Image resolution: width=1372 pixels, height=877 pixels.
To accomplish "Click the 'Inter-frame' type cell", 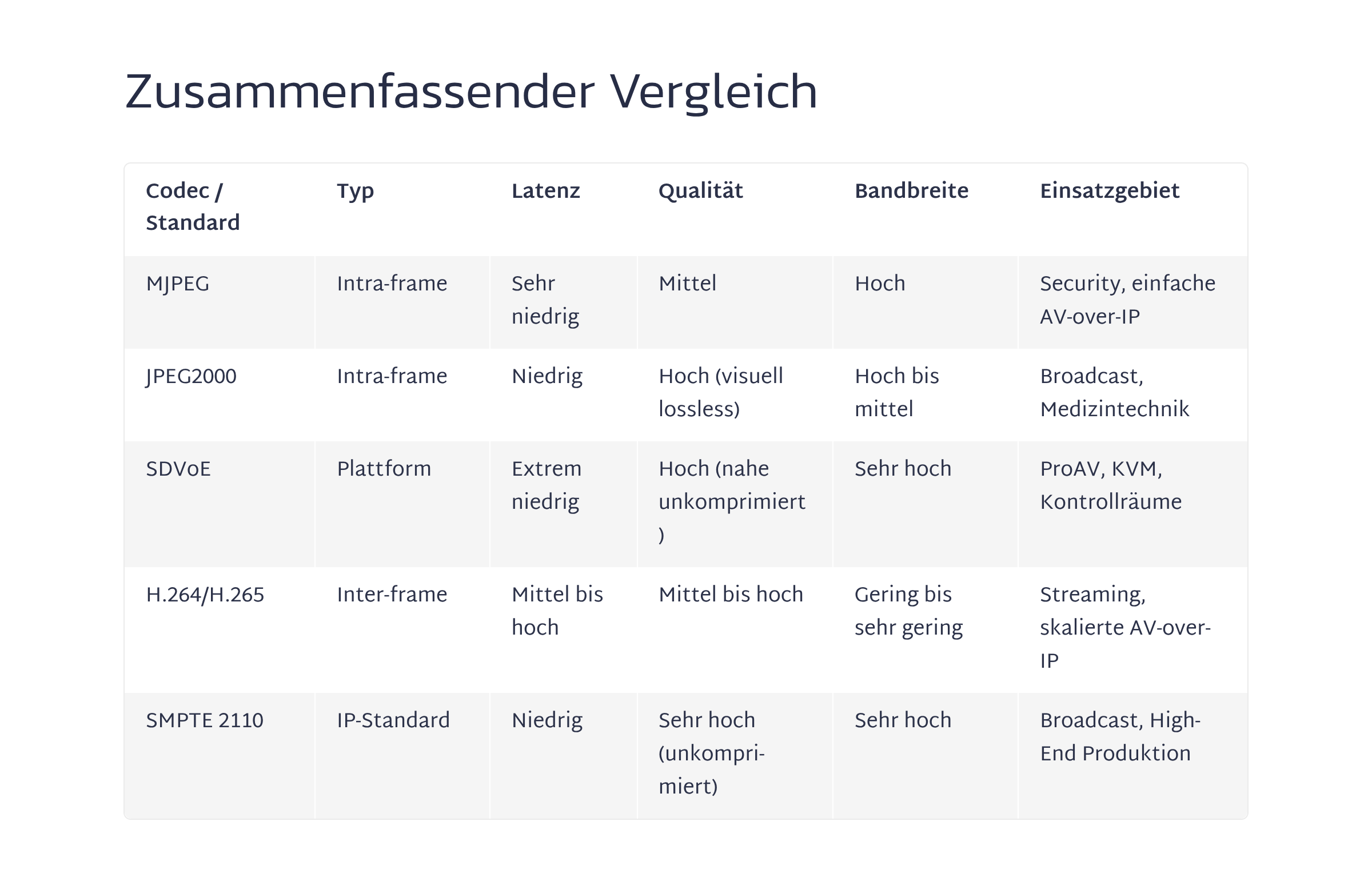I will pyautogui.click(x=392, y=595).
